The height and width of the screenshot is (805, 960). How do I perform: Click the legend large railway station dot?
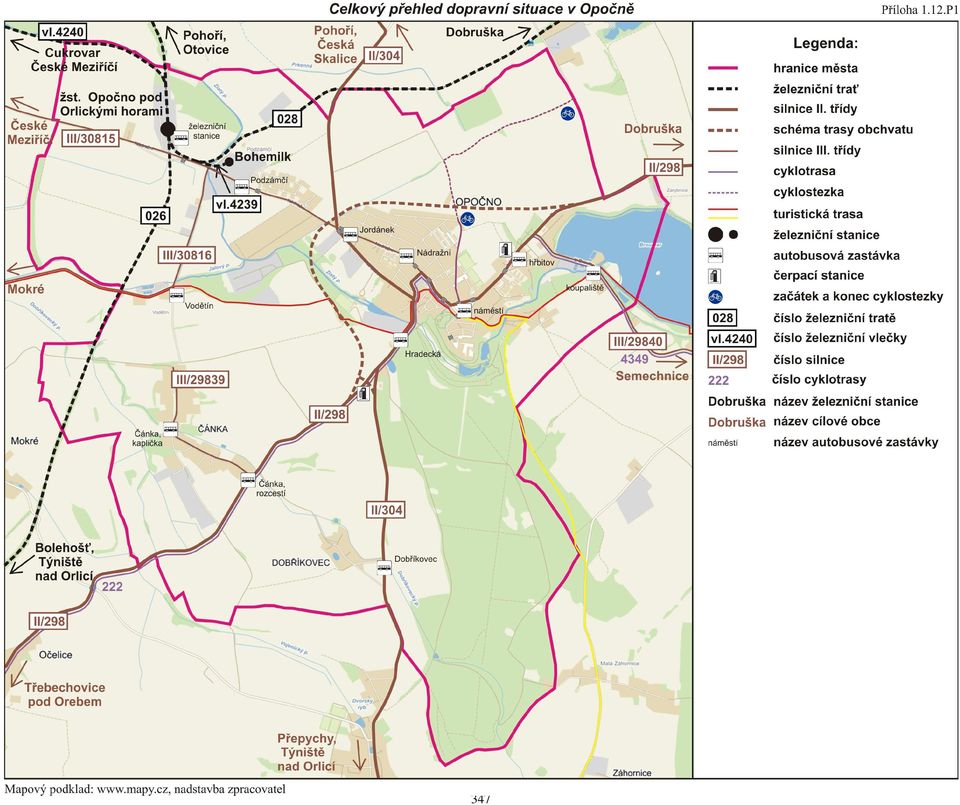click(x=714, y=234)
